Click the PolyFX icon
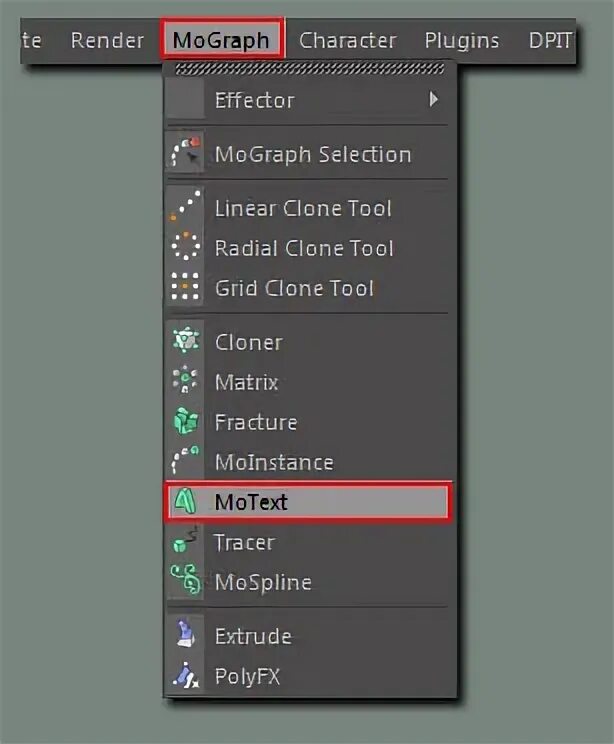 point(185,676)
